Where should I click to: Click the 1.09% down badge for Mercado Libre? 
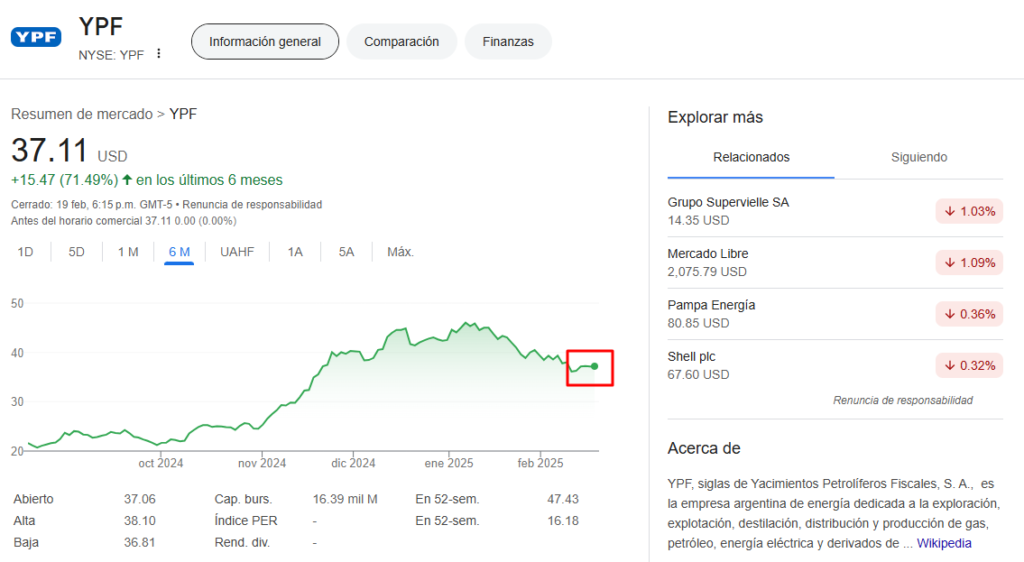click(969, 263)
